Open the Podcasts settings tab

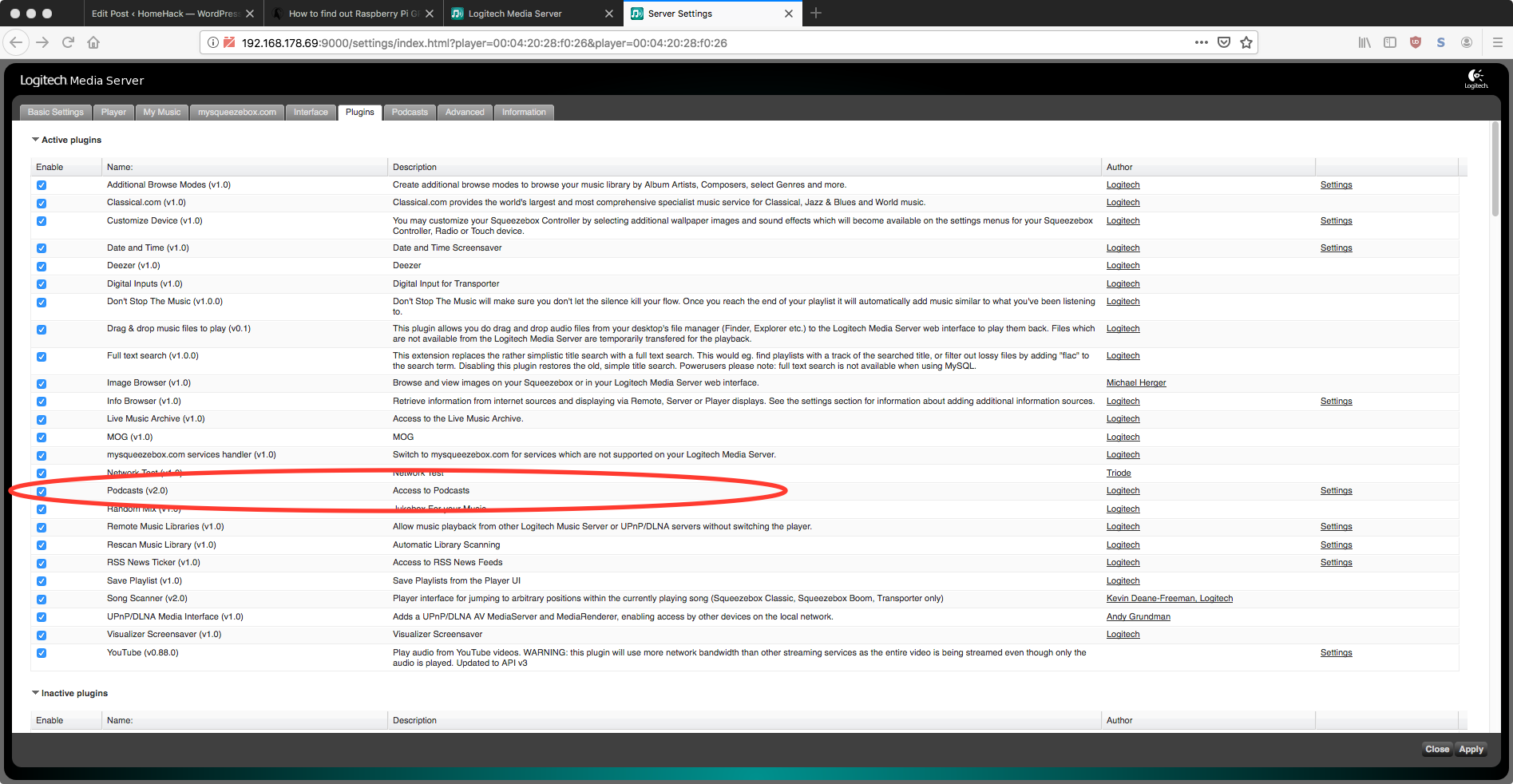[x=410, y=113]
